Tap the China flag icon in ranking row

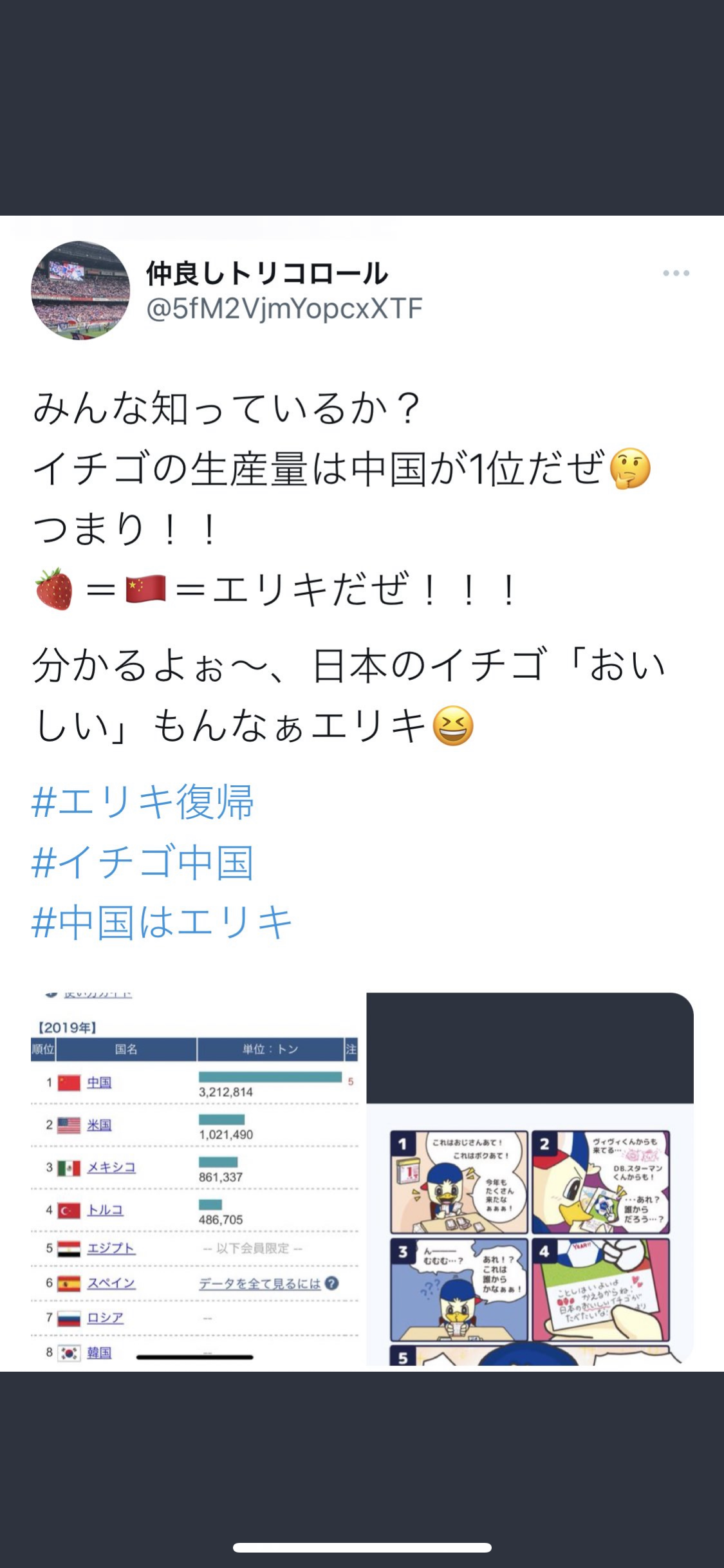69,1083
